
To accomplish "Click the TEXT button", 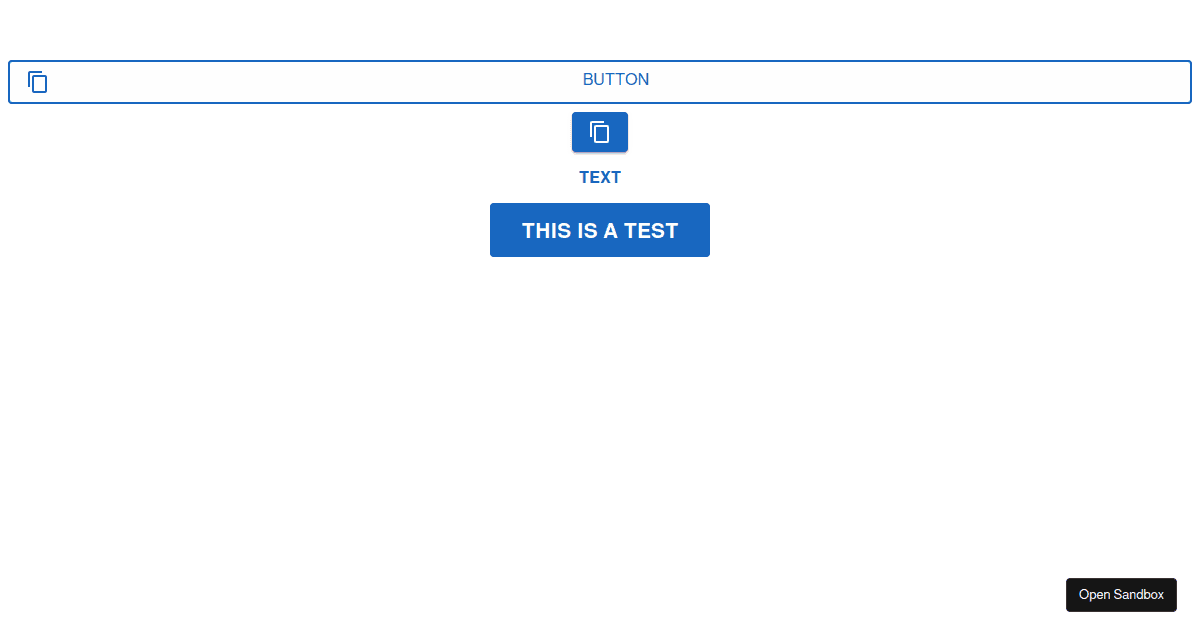I will [600, 177].
